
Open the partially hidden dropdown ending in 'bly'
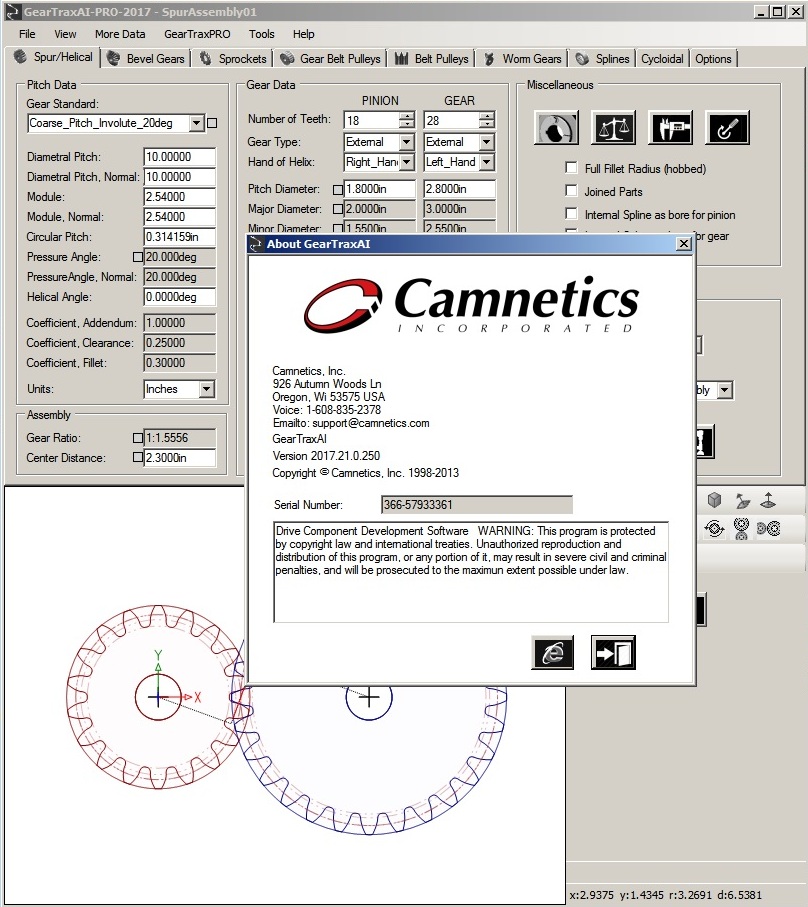tap(725, 390)
